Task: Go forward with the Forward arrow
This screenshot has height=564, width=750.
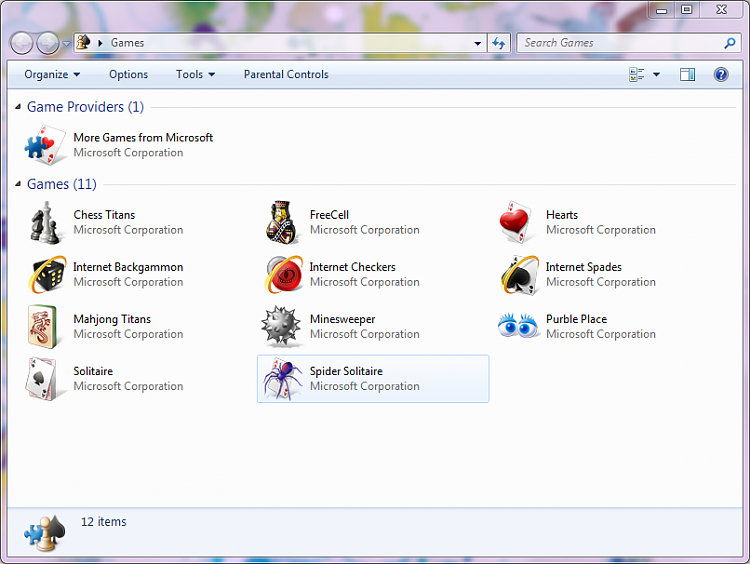Action: click(x=48, y=44)
